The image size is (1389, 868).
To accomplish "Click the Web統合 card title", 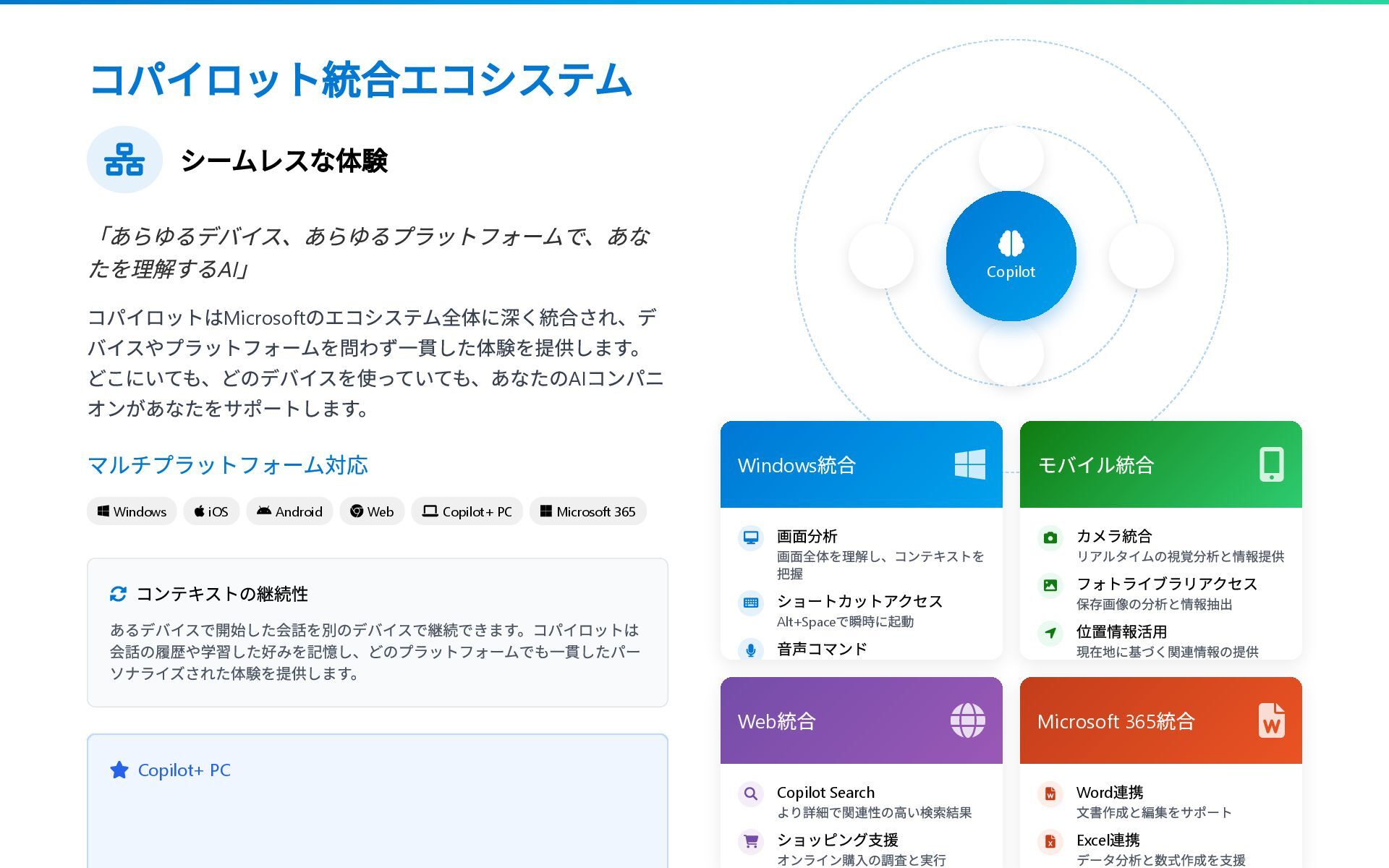I will (776, 721).
